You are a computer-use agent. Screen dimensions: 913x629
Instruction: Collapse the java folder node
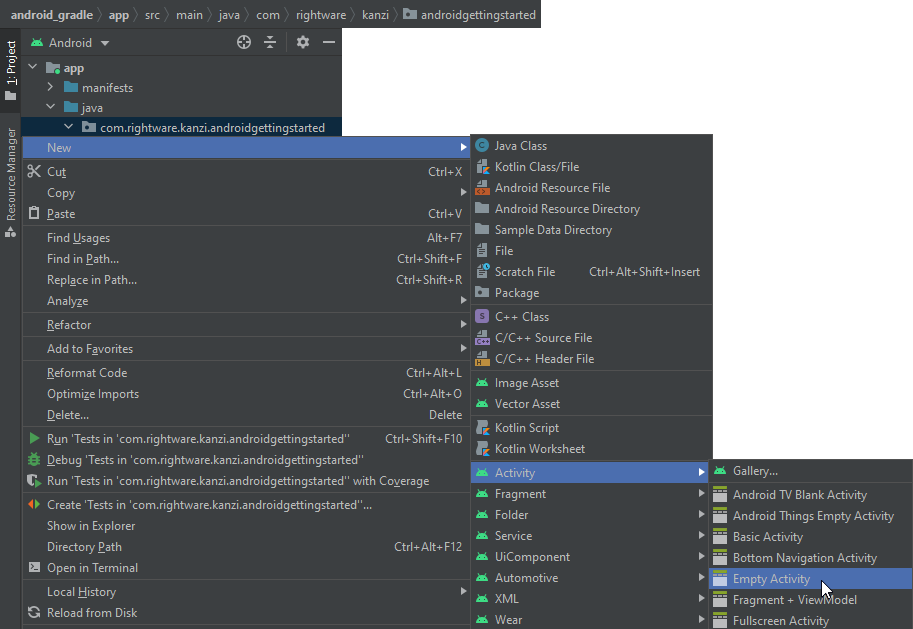pyautogui.click(x=50, y=107)
